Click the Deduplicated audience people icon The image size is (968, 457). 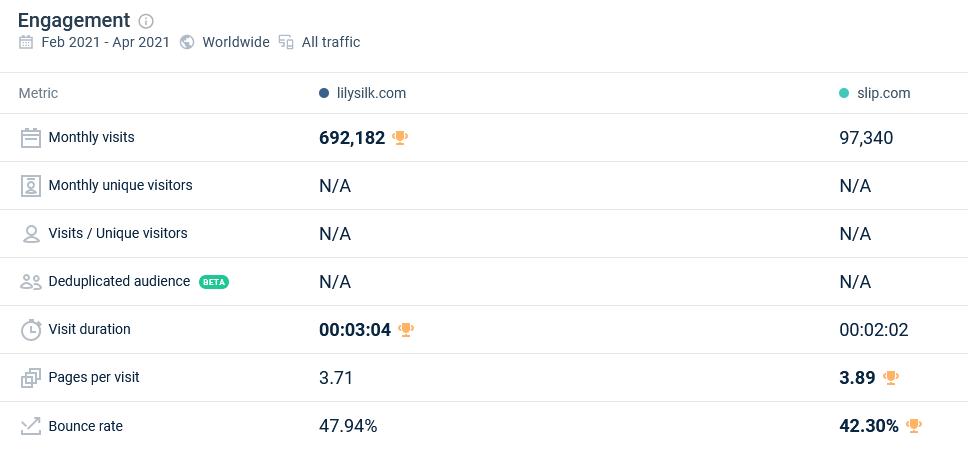pyautogui.click(x=31, y=282)
